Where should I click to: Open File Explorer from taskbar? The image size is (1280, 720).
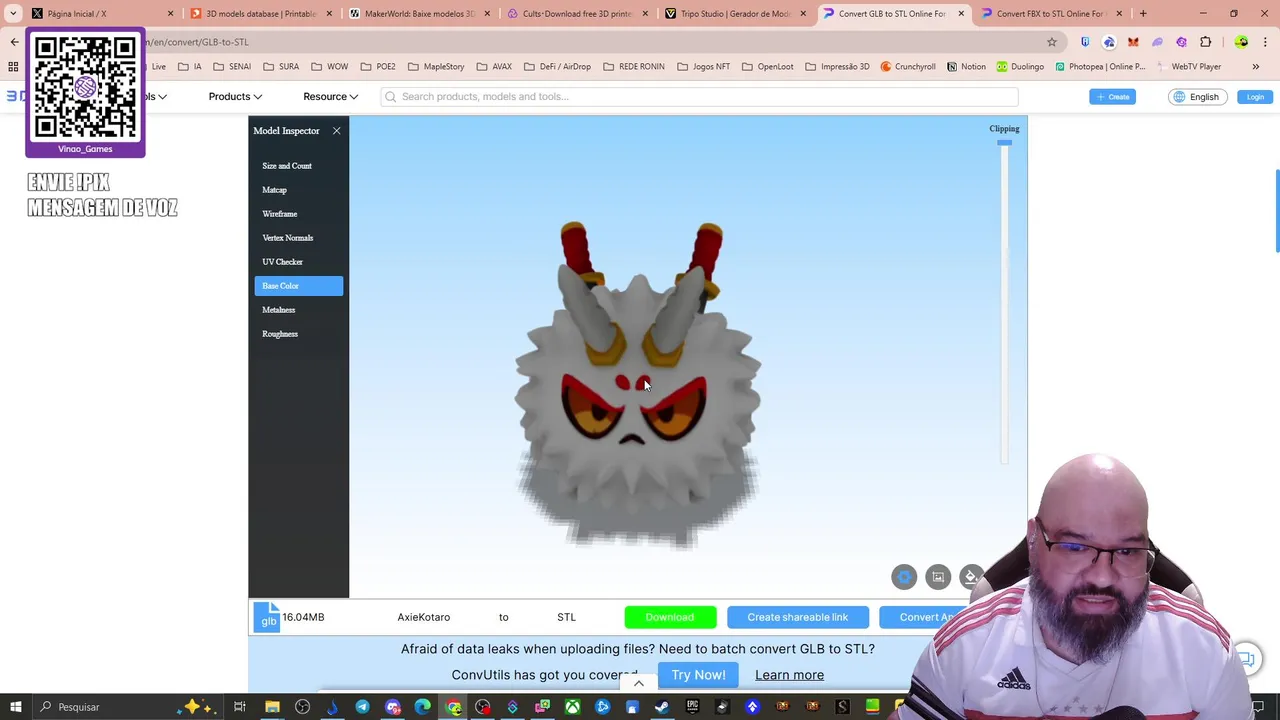click(x=272, y=707)
